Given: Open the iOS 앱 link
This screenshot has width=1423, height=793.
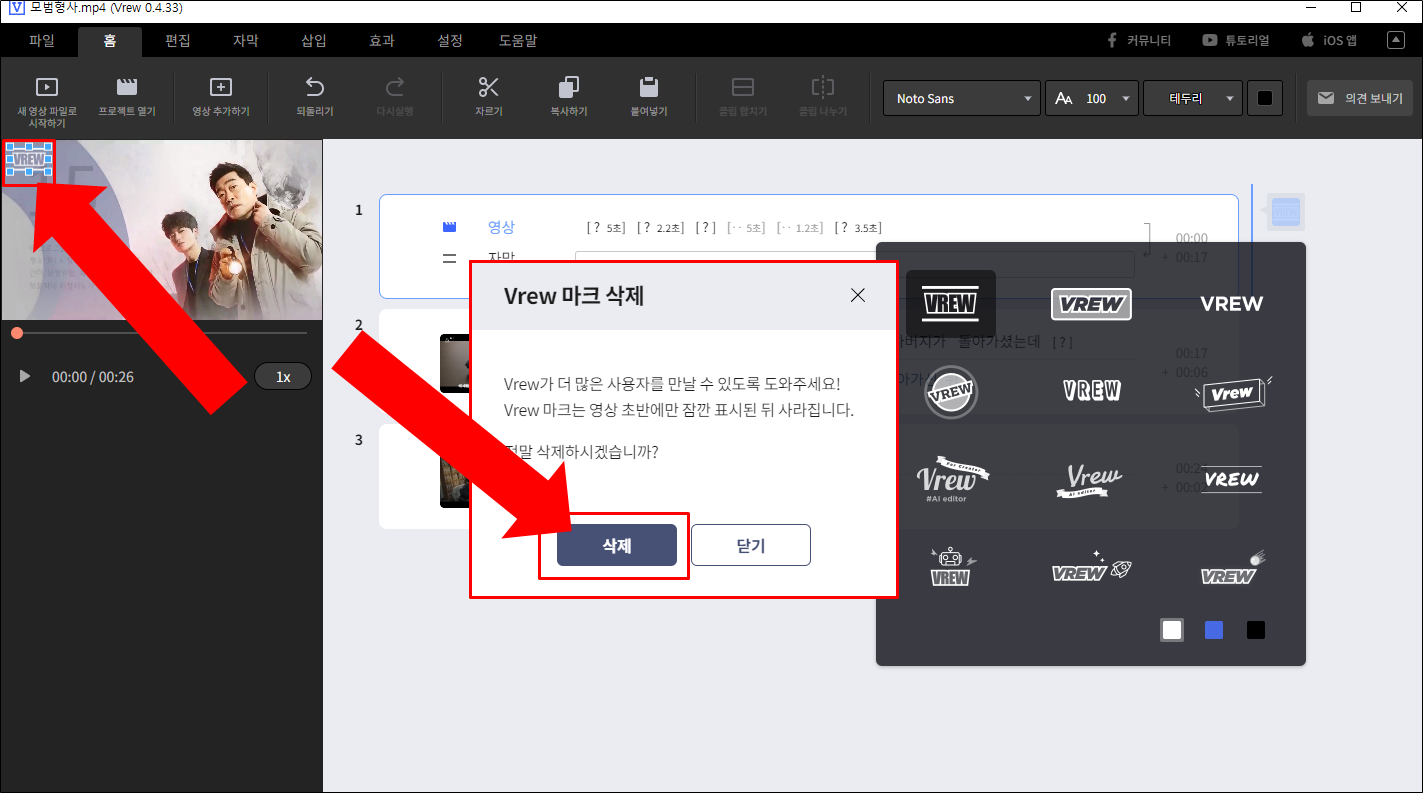Looking at the screenshot, I should 1329,41.
